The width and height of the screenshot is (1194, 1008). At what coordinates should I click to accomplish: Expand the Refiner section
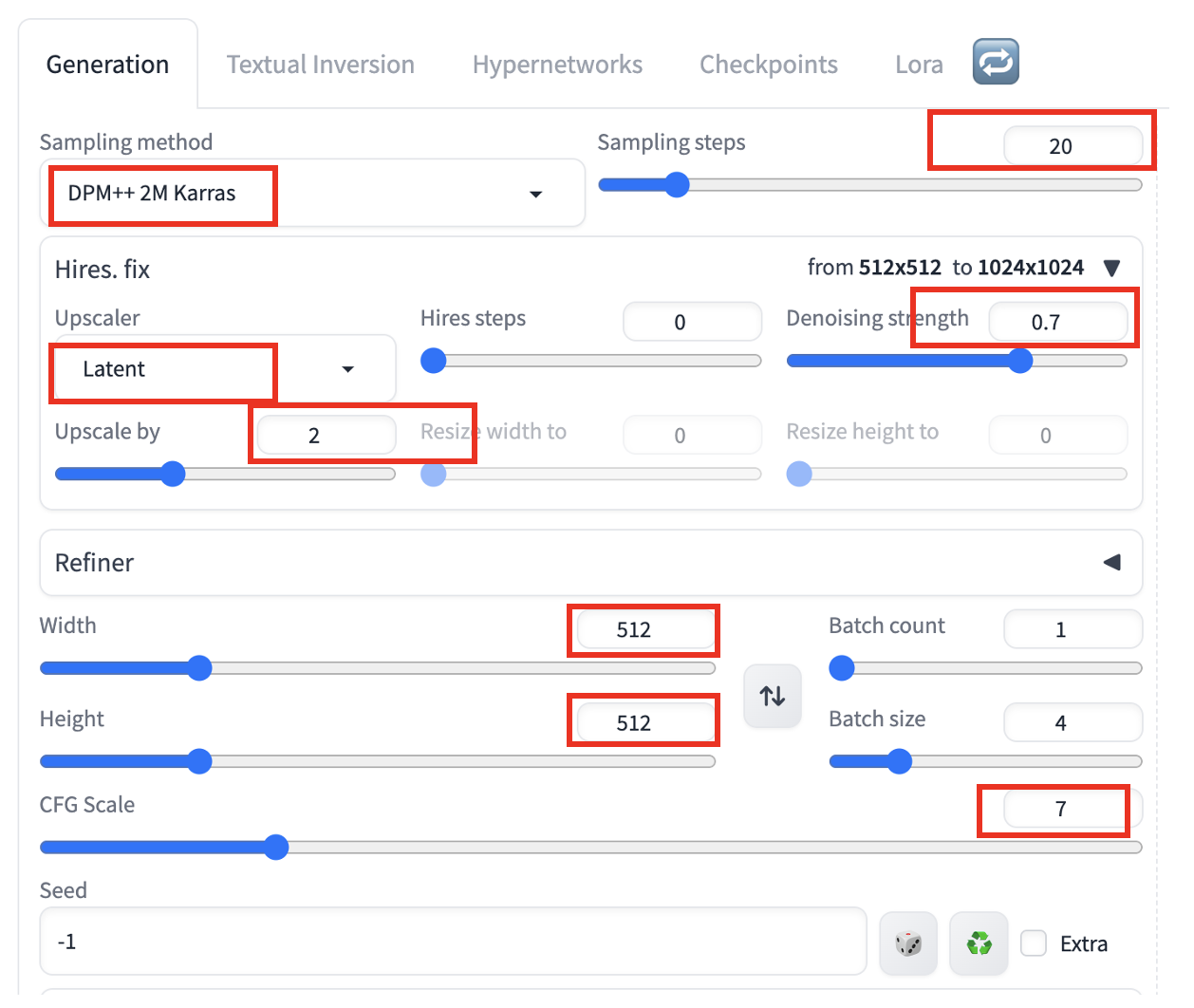point(1111,562)
